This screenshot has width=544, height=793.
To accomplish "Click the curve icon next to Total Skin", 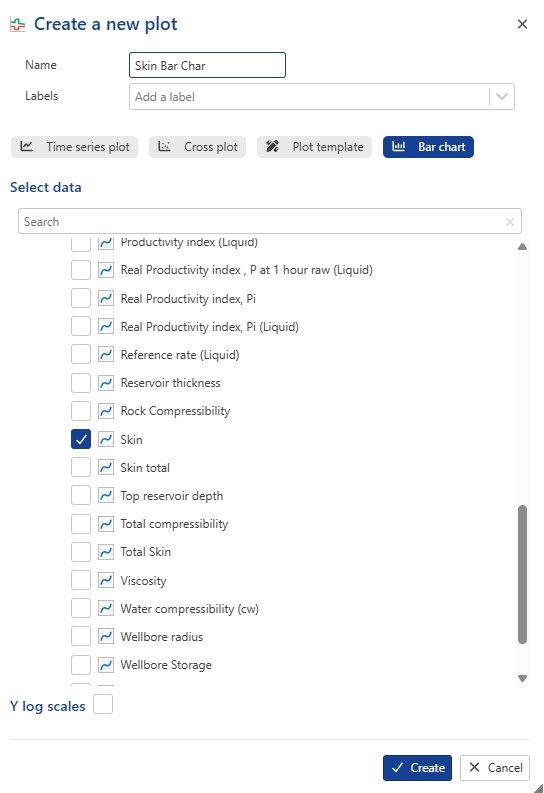I will point(106,552).
